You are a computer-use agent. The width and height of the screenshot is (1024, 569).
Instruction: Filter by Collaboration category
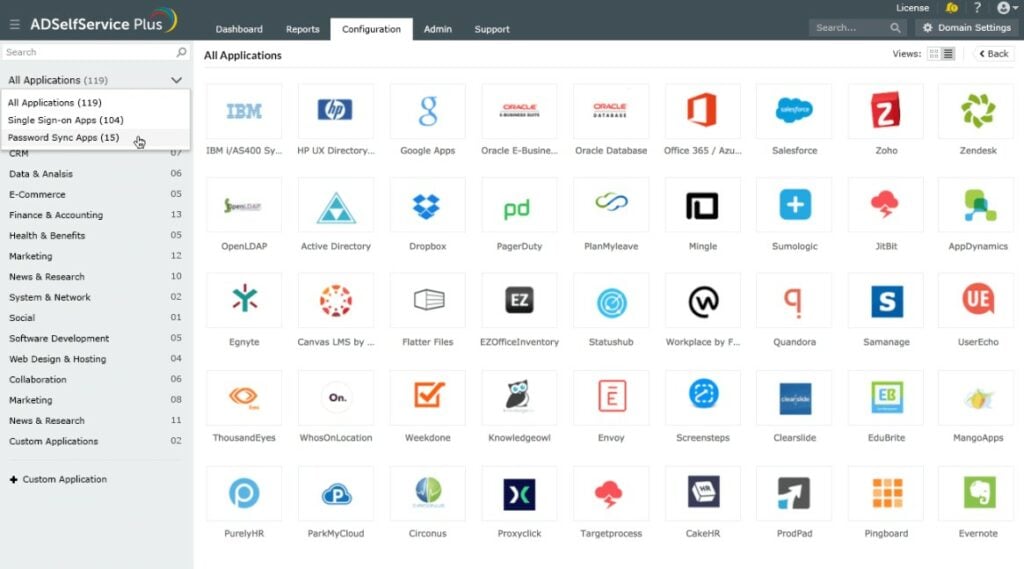pyautogui.click(x=95, y=380)
